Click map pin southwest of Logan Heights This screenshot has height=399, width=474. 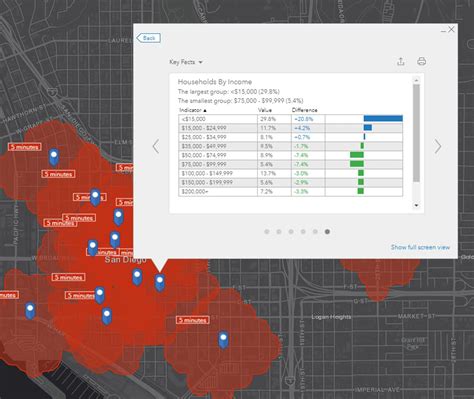click(x=223, y=339)
